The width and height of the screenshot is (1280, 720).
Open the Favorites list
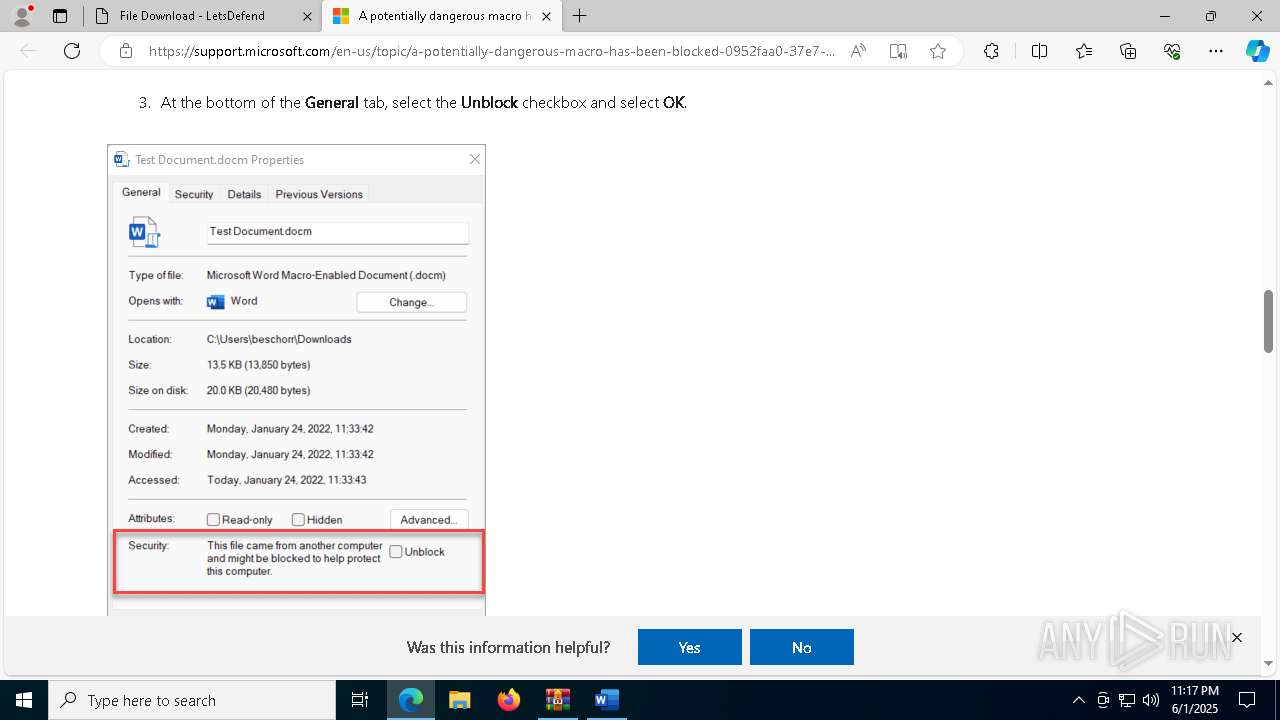pyautogui.click(x=1084, y=51)
